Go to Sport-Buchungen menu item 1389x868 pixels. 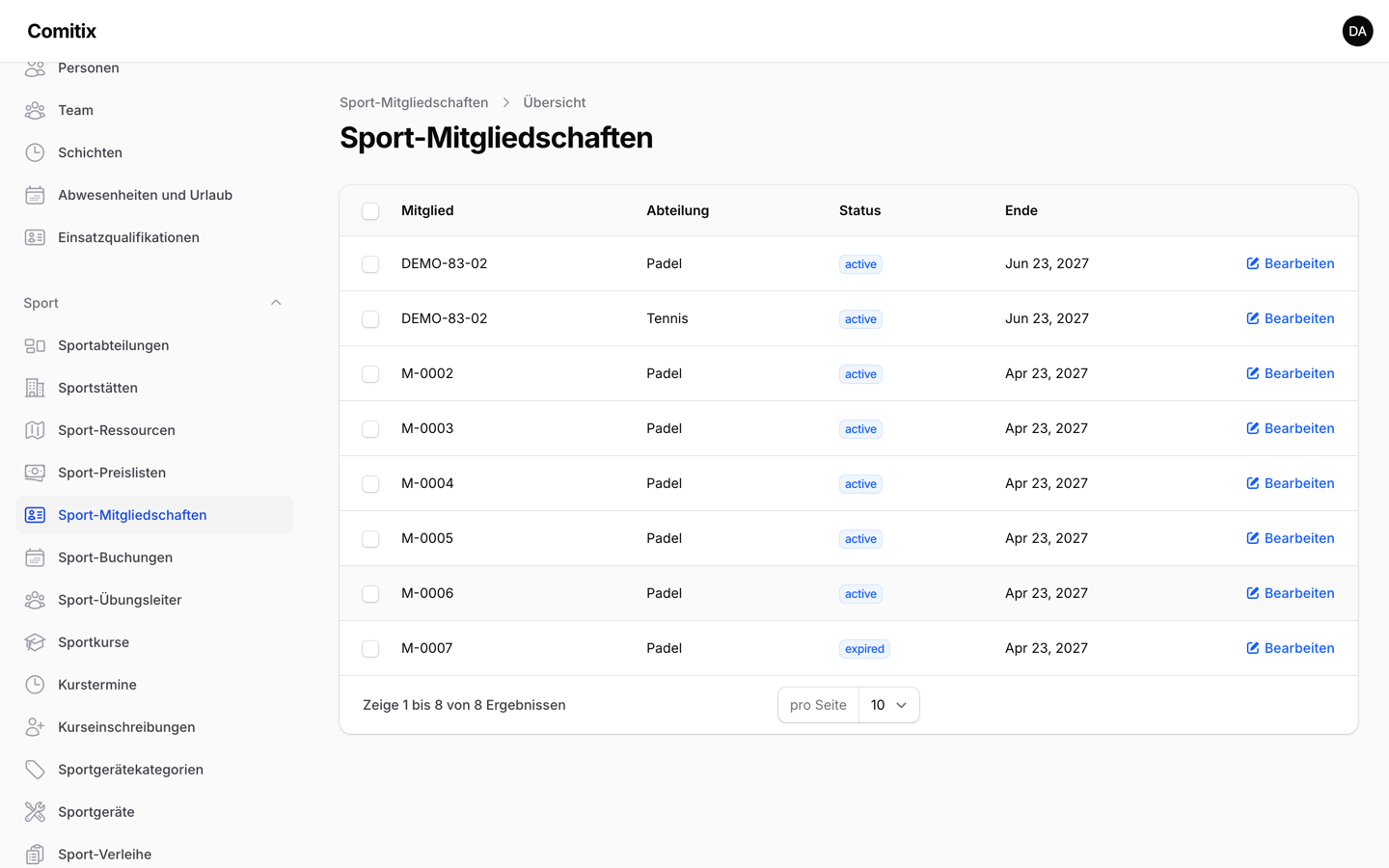tap(154, 557)
